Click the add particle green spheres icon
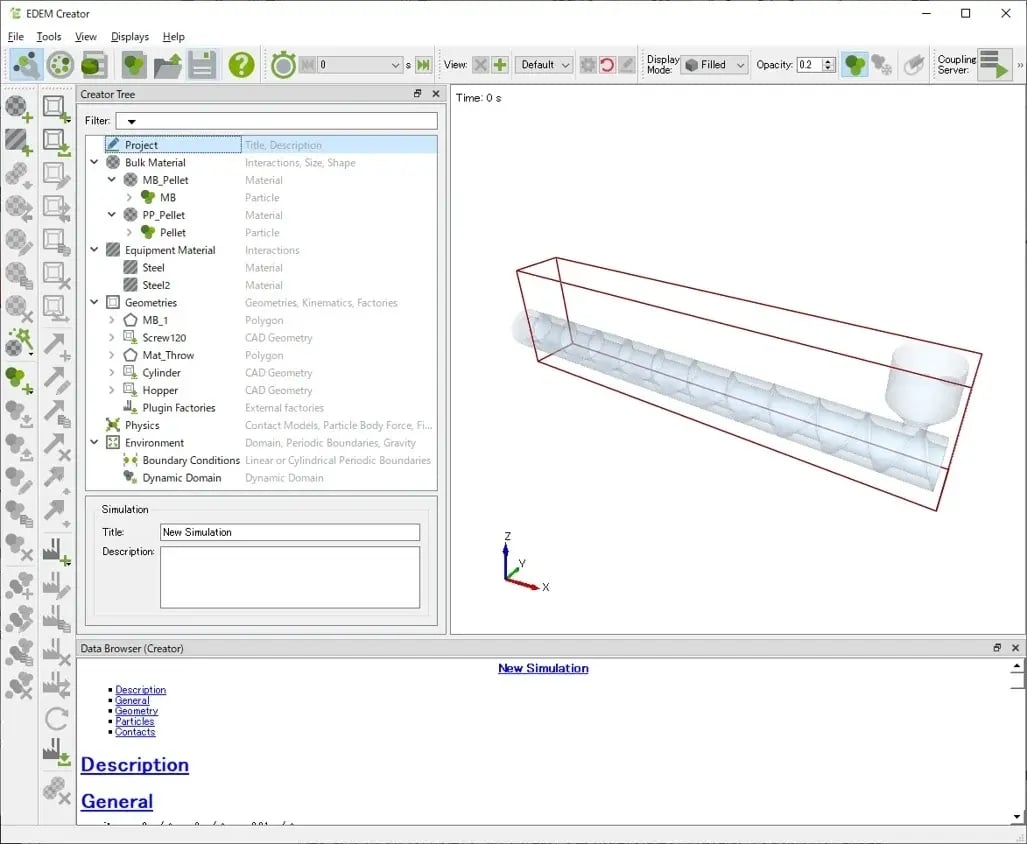This screenshot has height=844, width=1027. [x=18, y=380]
